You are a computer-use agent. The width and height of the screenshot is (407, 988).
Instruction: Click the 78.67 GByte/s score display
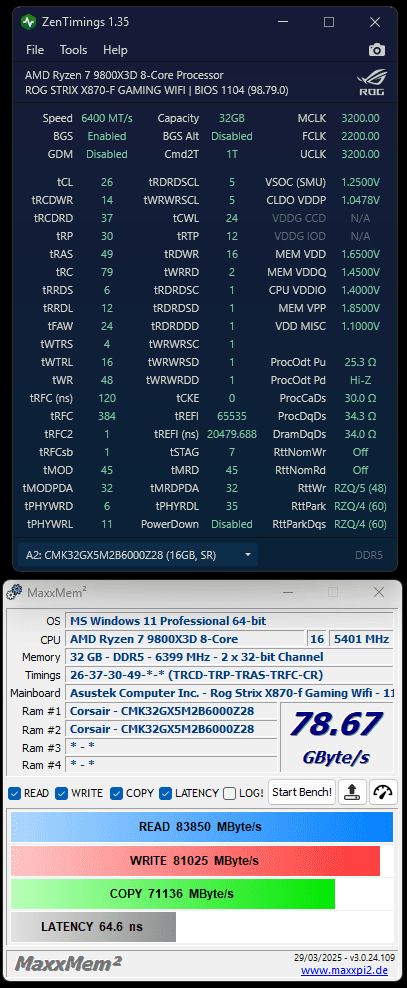[x=336, y=738]
